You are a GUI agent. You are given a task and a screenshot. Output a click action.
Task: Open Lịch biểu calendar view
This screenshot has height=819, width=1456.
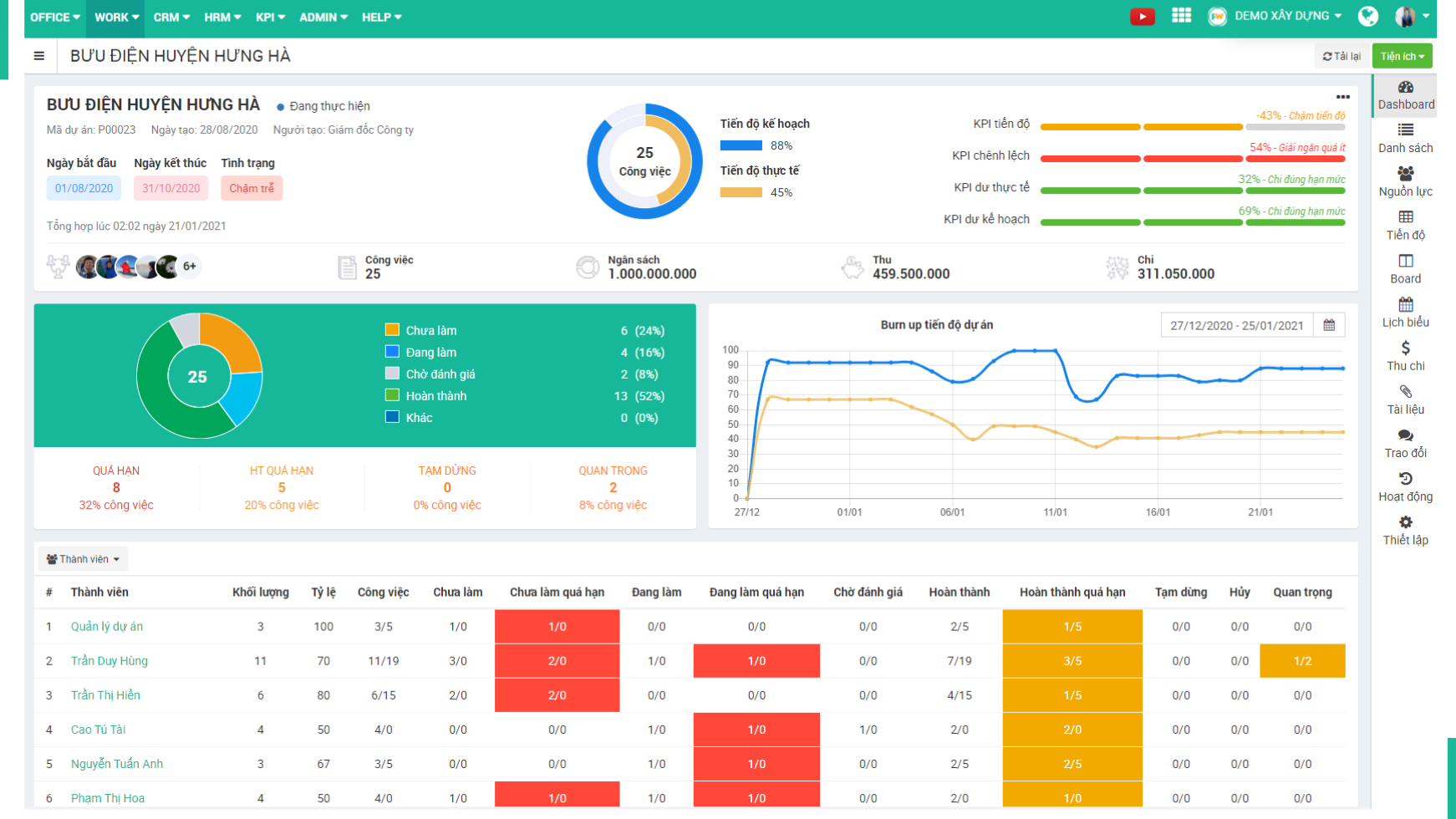tap(1406, 313)
